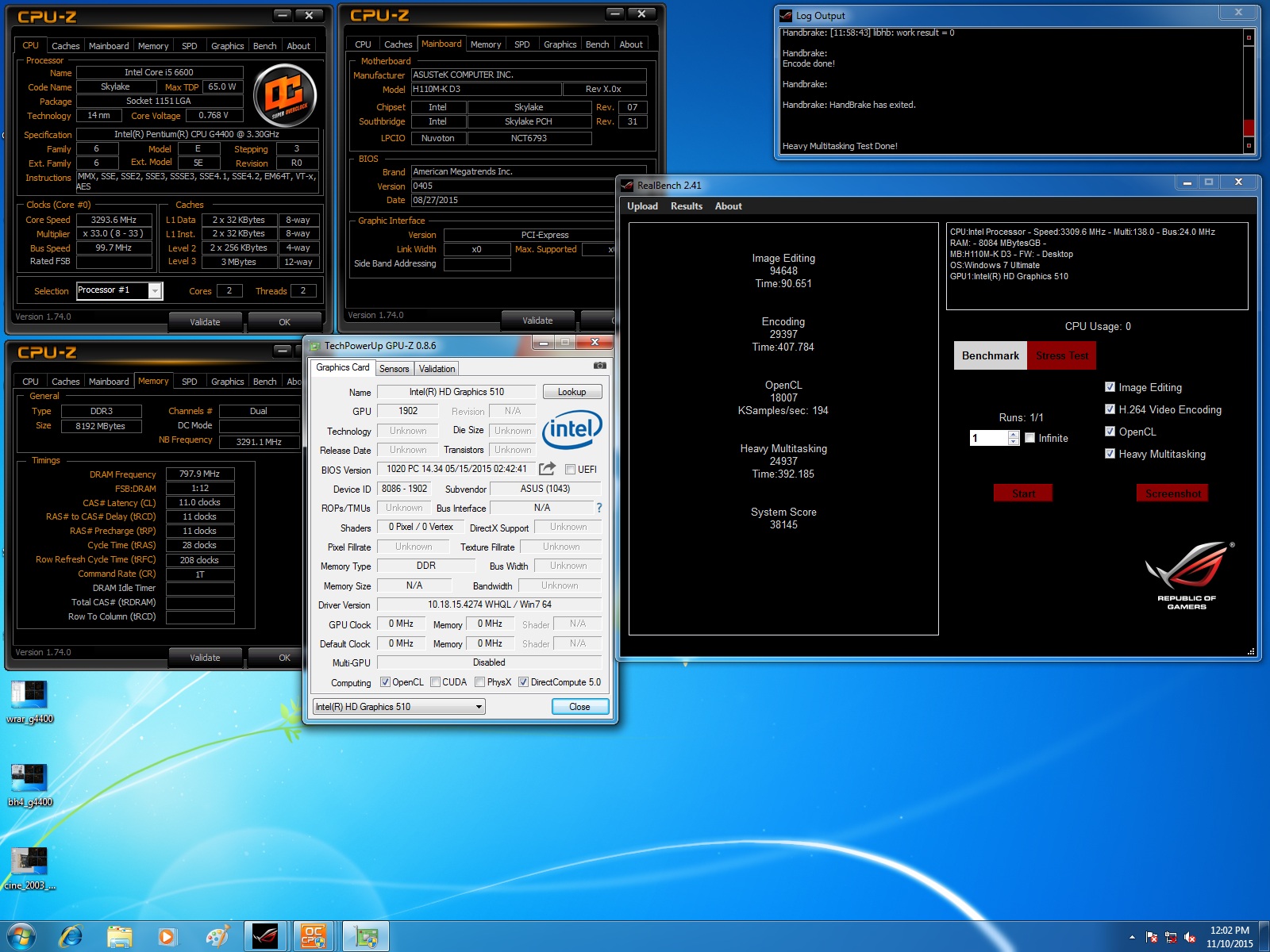
Task: Click the camera screenshot icon in GPU-Z
Action: click(x=600, y=366)
